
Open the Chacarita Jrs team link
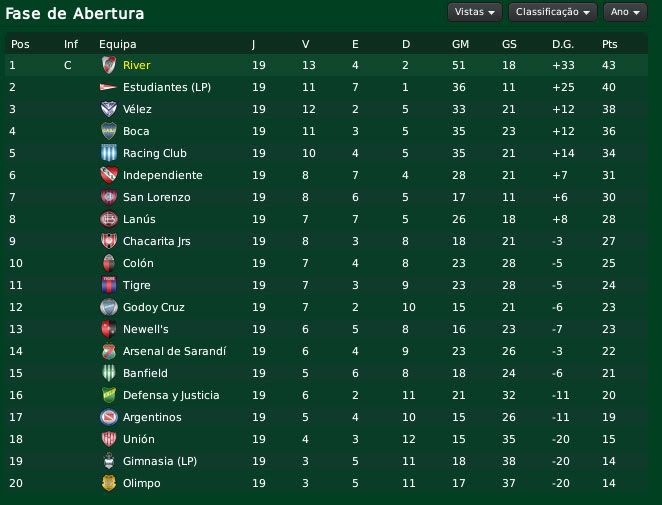coord(156,241)
